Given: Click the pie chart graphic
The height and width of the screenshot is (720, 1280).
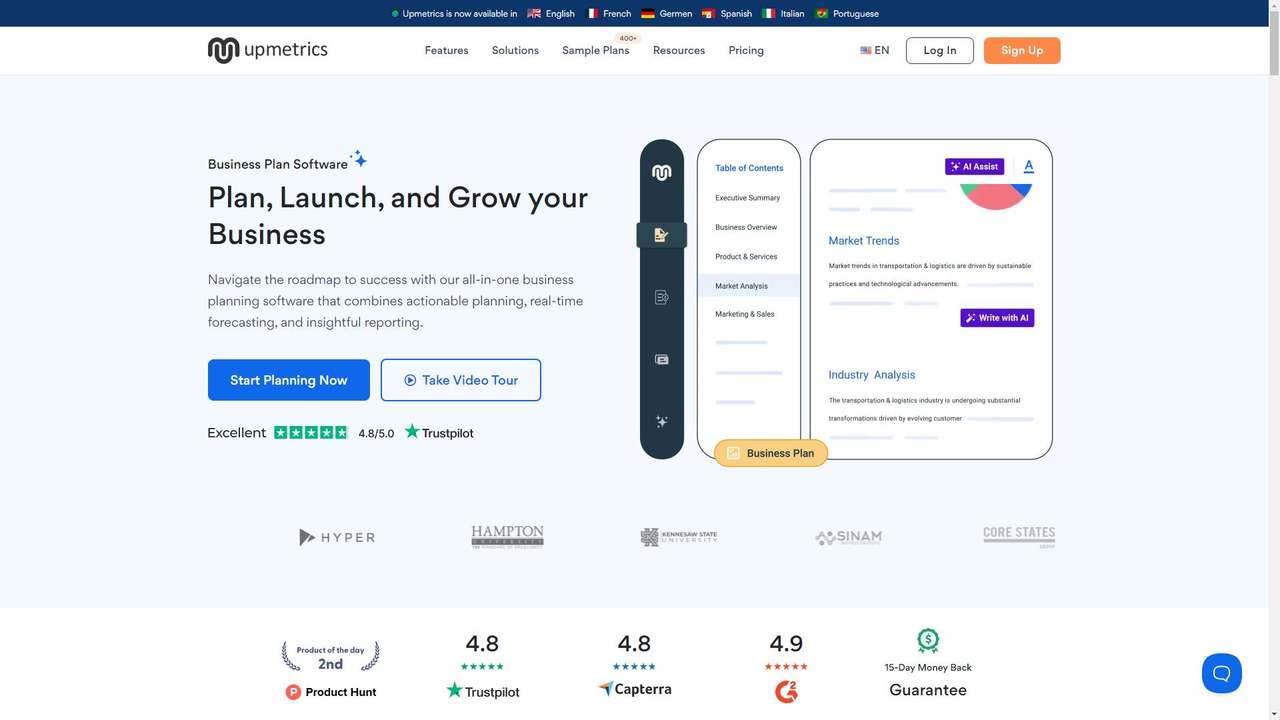Looking at the screenshot, I should tap(996, 197).
